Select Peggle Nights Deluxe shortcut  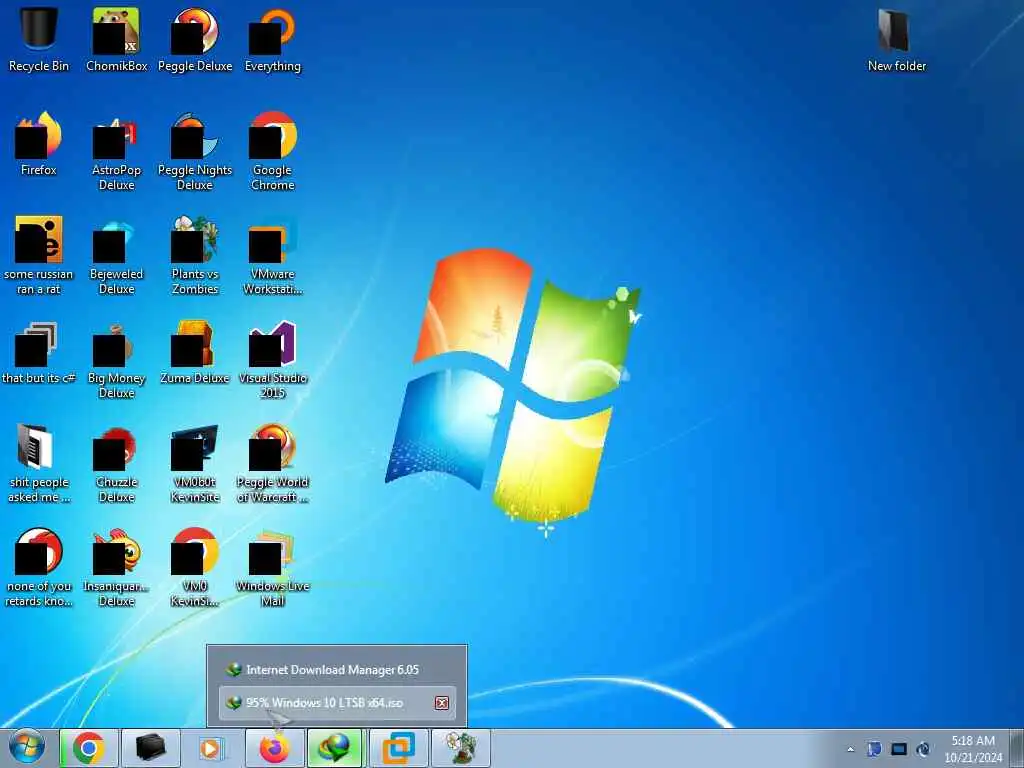[195, 150]
